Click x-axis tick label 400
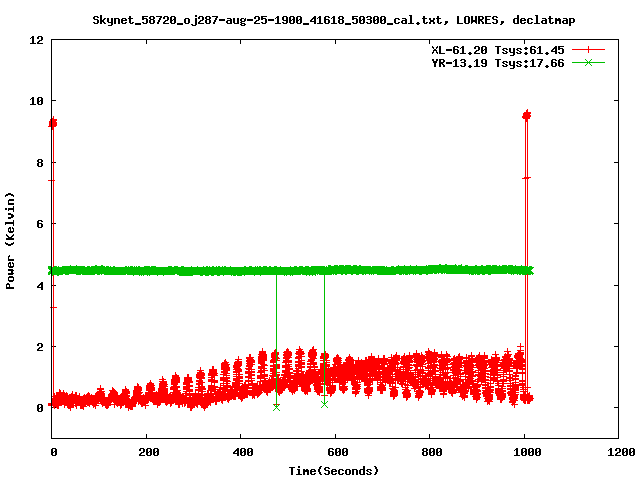The image size is (640, 480). click(x=242, y=452)
